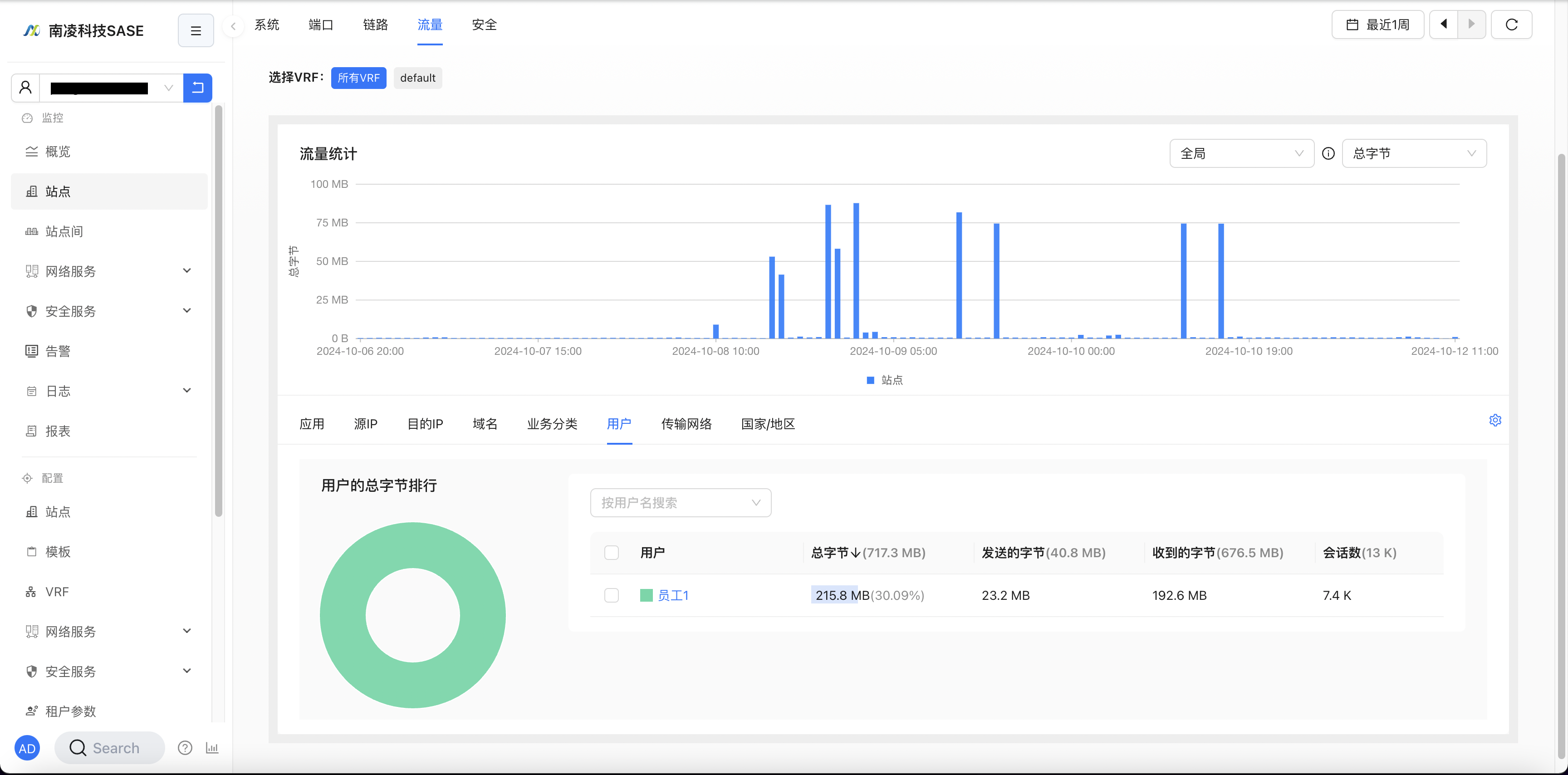This screenshot has height=775, width=1568.
Task: Open VRF configuration page
Action: tap(109, 592)
